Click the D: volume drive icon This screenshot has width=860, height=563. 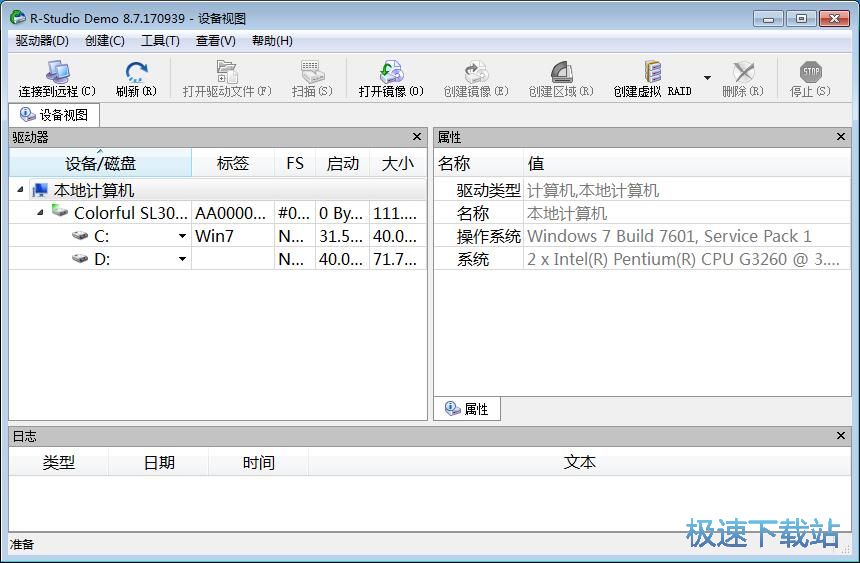click(x=80, y=258)
